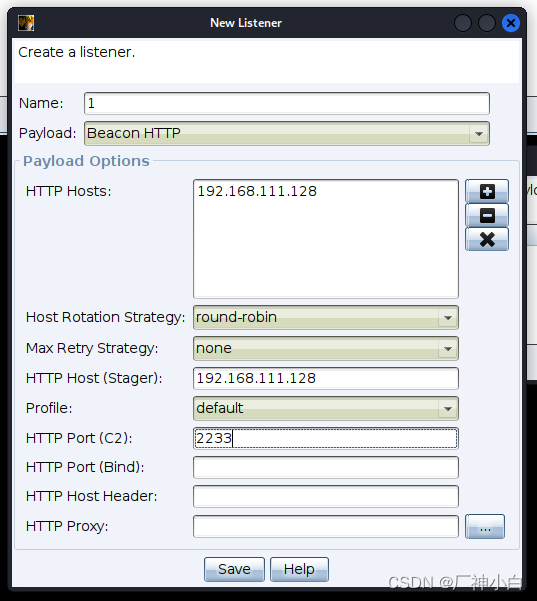Click the maximize circle in title bar
This screenshot has width=537, height=601.
click(487, 23)
